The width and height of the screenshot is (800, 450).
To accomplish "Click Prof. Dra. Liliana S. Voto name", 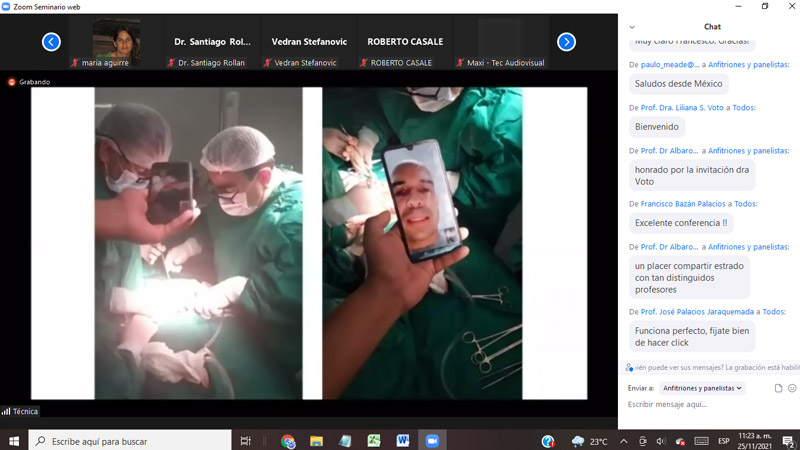I will (x=683, y=108).
